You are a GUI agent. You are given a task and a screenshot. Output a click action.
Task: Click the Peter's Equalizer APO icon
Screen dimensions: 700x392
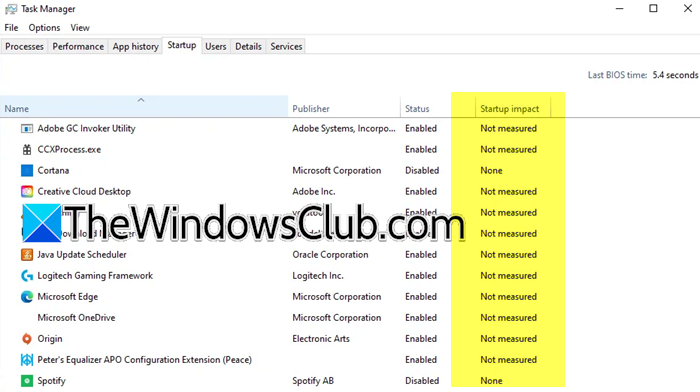[27, 360]
